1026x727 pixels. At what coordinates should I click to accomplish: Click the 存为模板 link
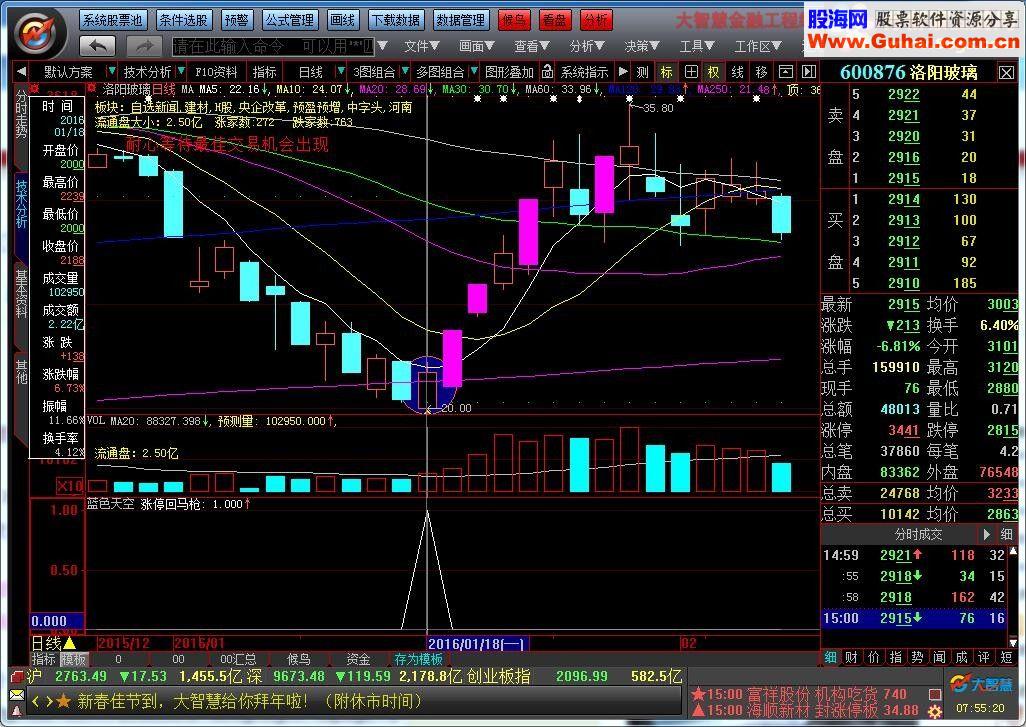[x=418, y=659]
